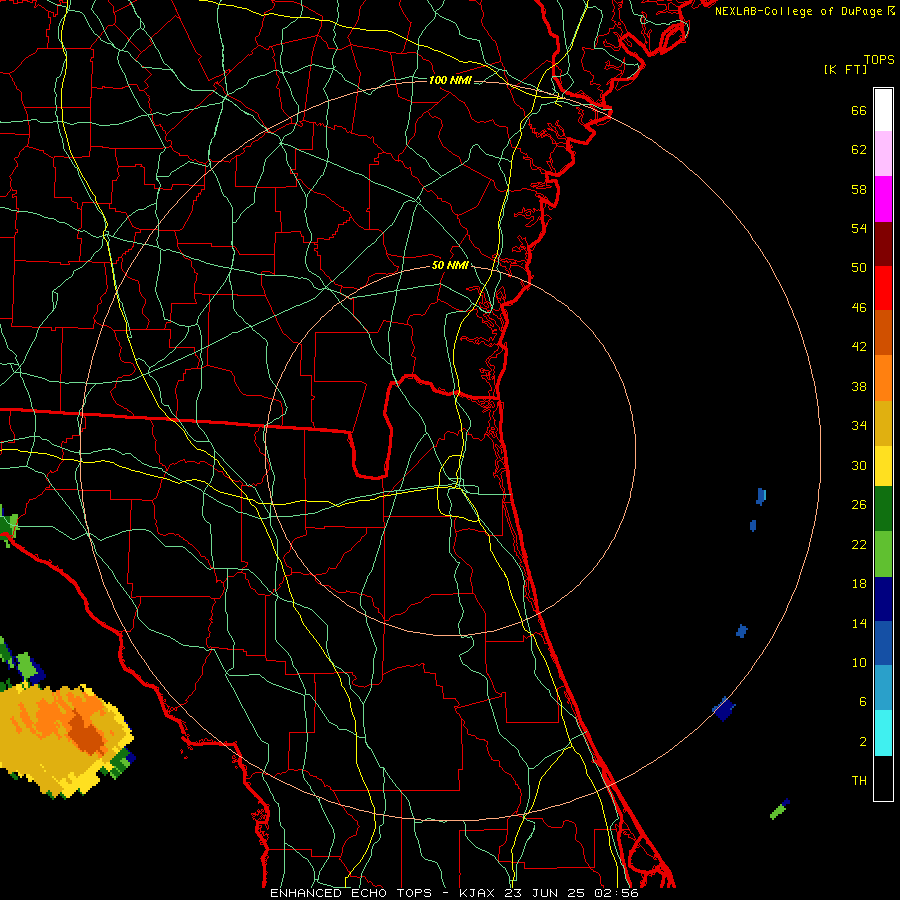The width and height of the screenshot is (900, 900).
Task: Select the dark red 54 kft swatch
Action: [x=883, y=244]
